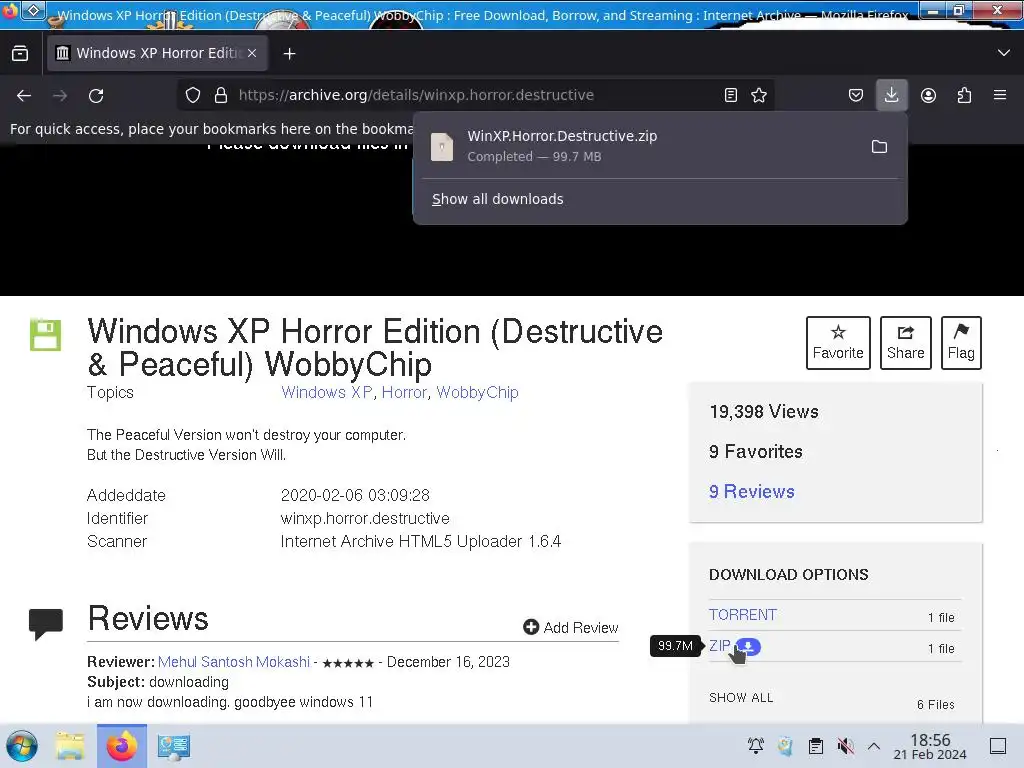
Task: Open the system settings taskbar icon
Action: click(174, 746)
